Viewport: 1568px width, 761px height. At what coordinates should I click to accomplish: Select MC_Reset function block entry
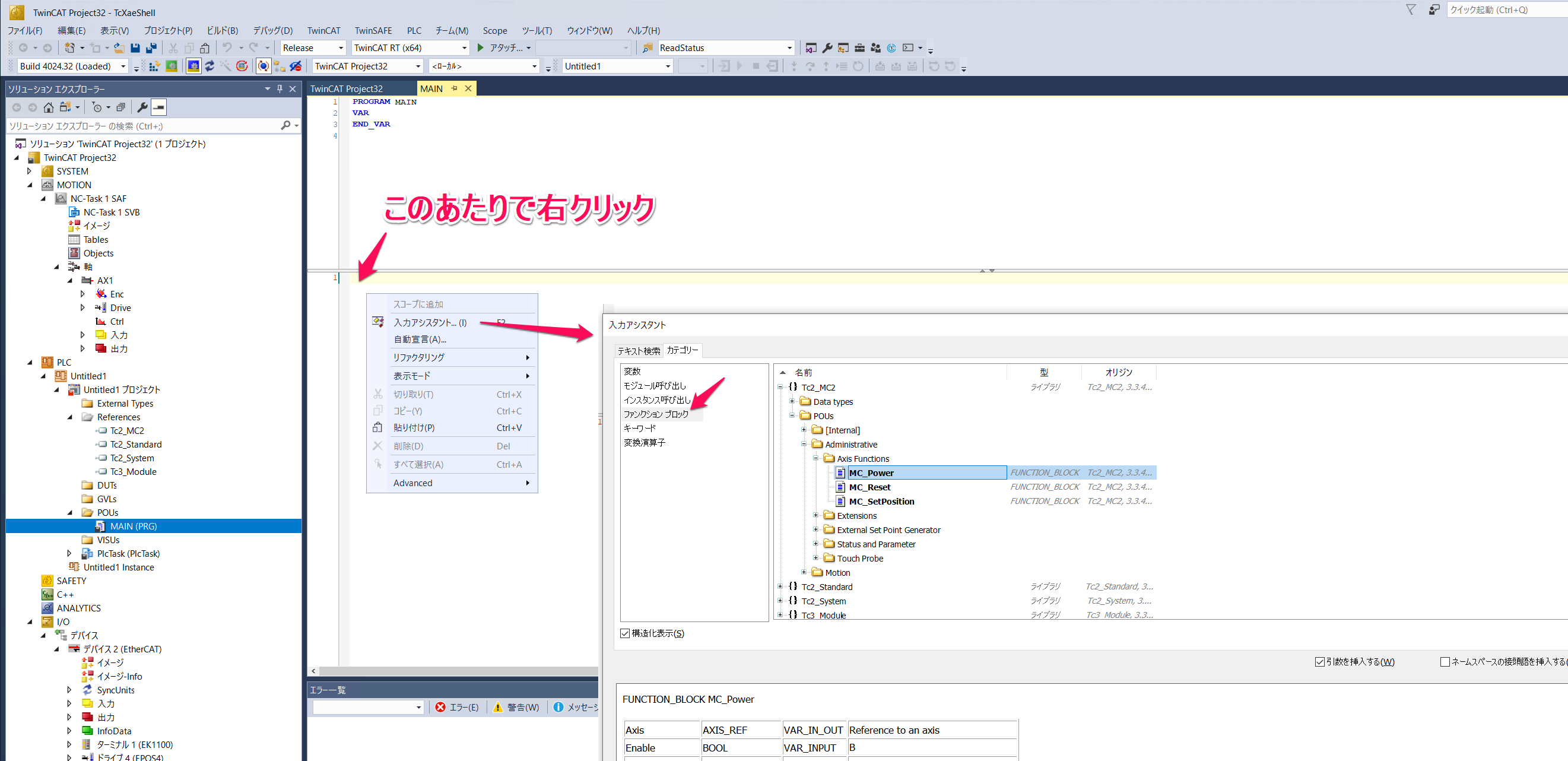coord(869,487)
